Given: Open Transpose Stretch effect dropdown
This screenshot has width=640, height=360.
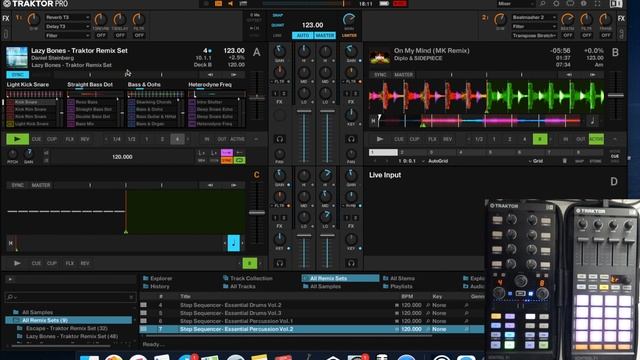Looking at the screenshot, I should click(534, 36).
